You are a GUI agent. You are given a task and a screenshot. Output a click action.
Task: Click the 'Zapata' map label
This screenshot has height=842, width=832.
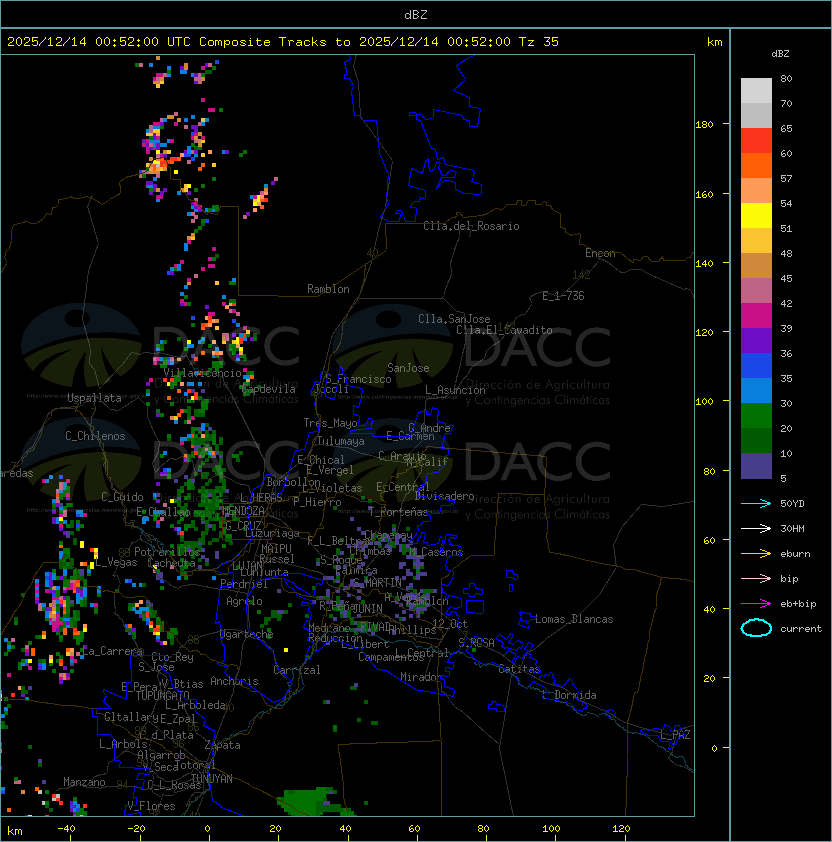[222, 745]
